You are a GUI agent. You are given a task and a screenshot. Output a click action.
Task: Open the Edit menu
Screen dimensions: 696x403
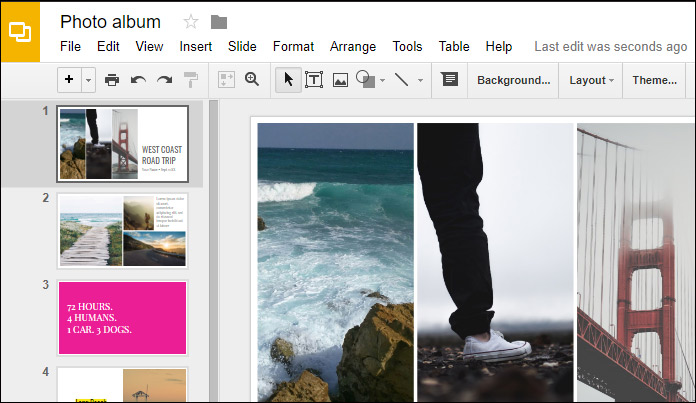[108, 46]
